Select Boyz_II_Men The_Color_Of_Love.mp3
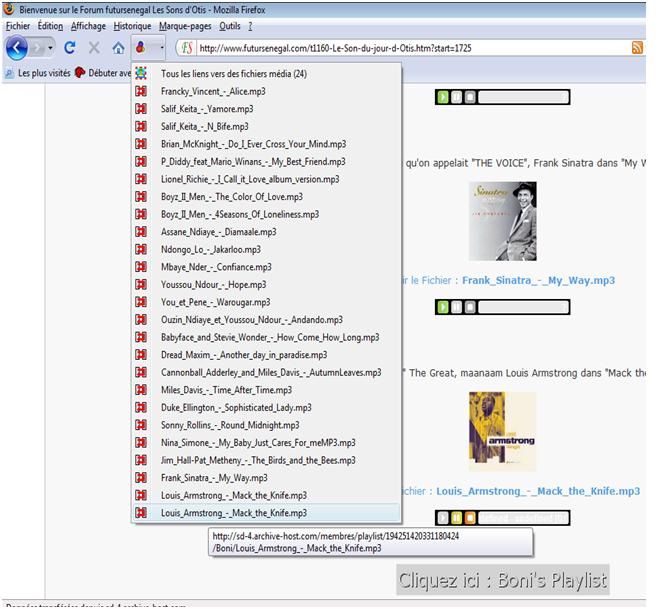This screenshot has width=669, height=609. click(266, 196)
